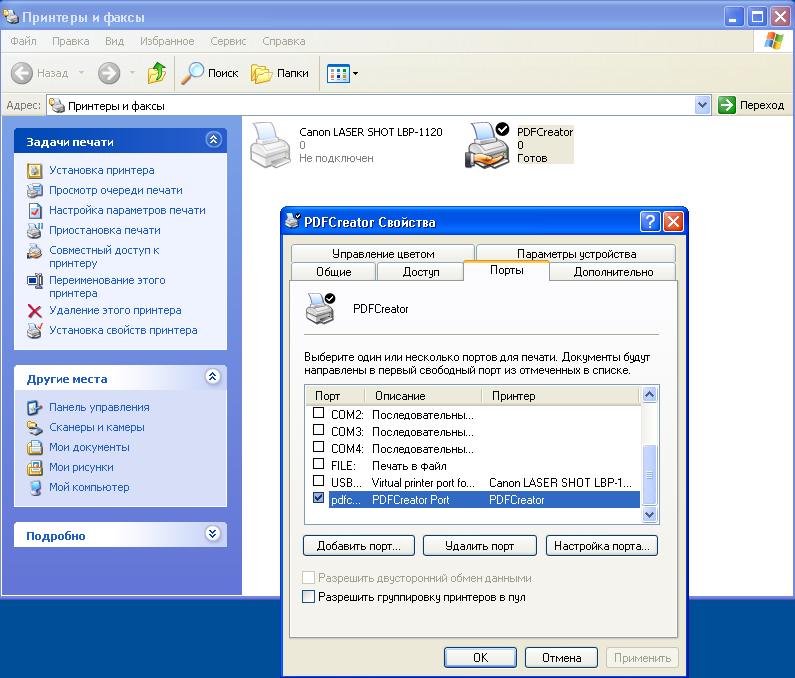Click the Принтер column header
795x678 pixels.
pyautogui.click(x=560, y=396)
